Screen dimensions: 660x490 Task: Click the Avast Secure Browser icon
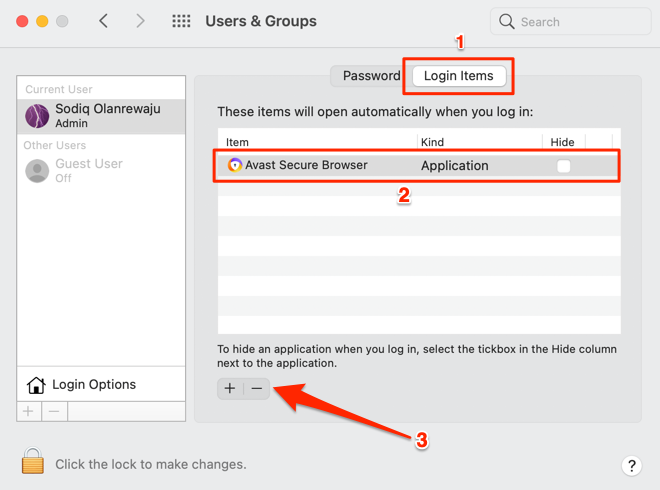coord(234,165)
